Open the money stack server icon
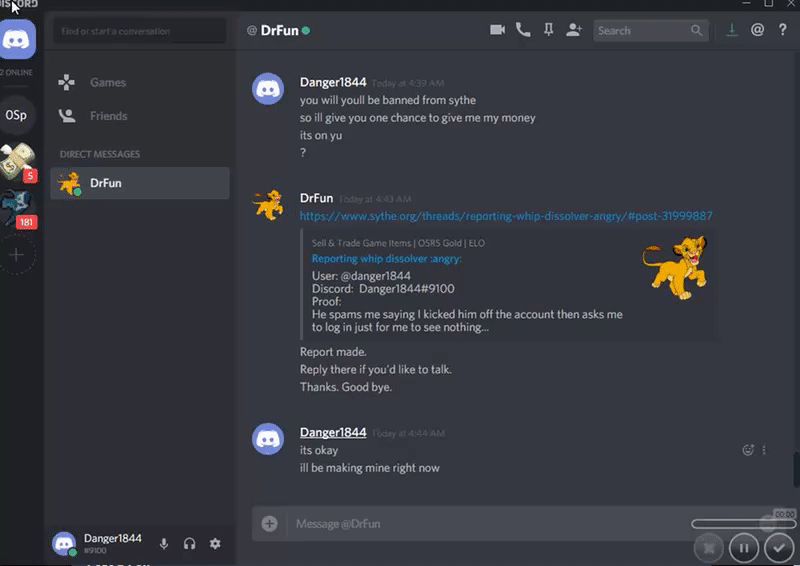The image size is (800, 566). (x=18, y=162)
